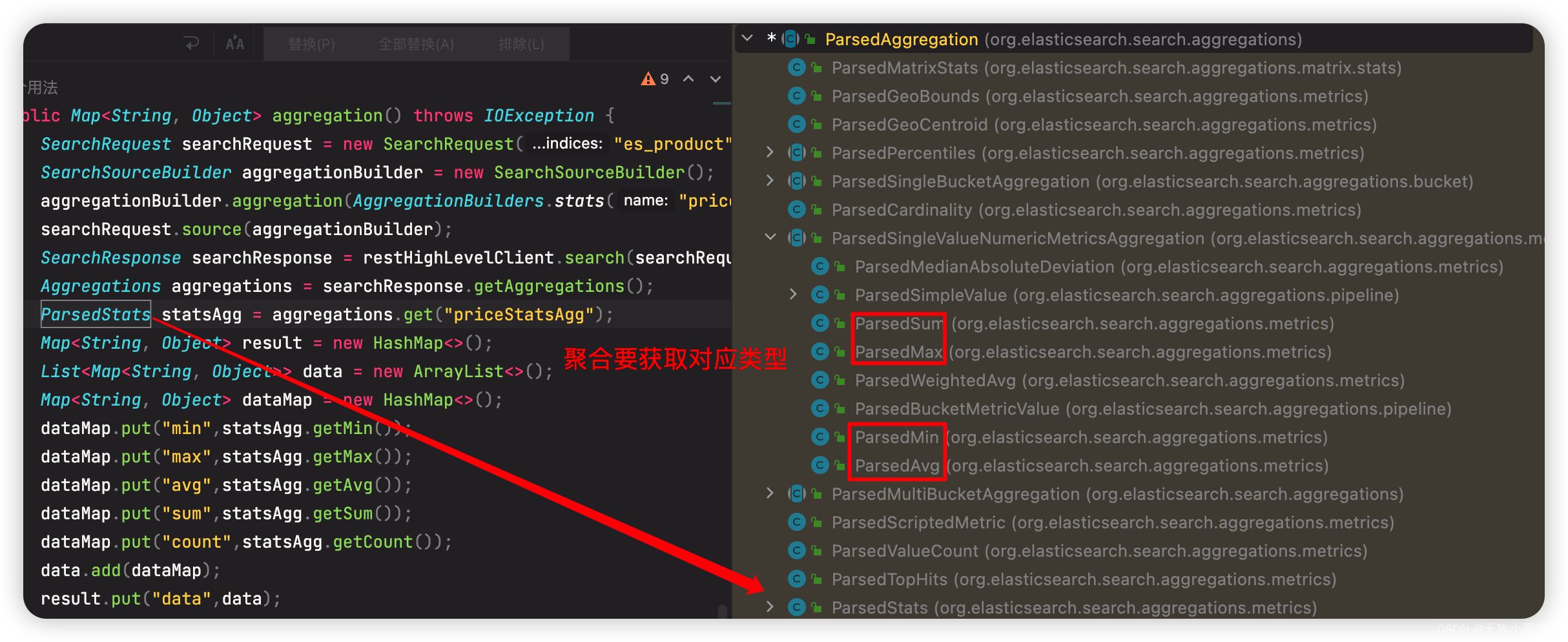Click public lock icon beside ParsedSimpleValue
Image resolution: width=1568 pixels, height=642 pixels.
(840, 295)
